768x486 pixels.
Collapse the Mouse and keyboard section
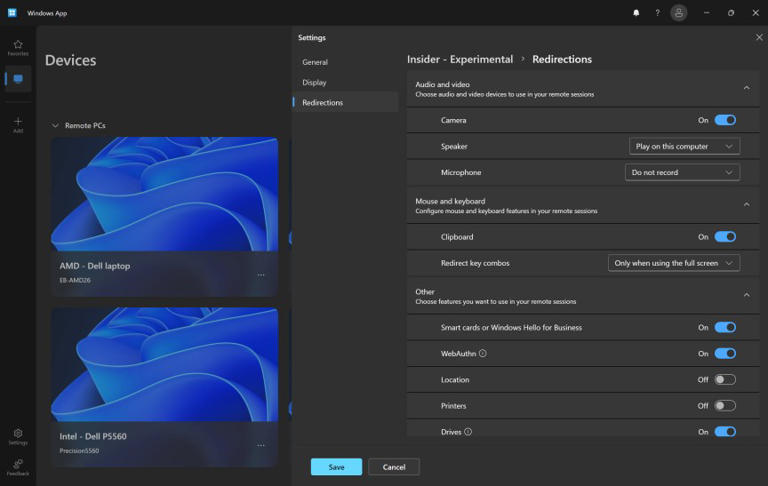pos(746,205)
